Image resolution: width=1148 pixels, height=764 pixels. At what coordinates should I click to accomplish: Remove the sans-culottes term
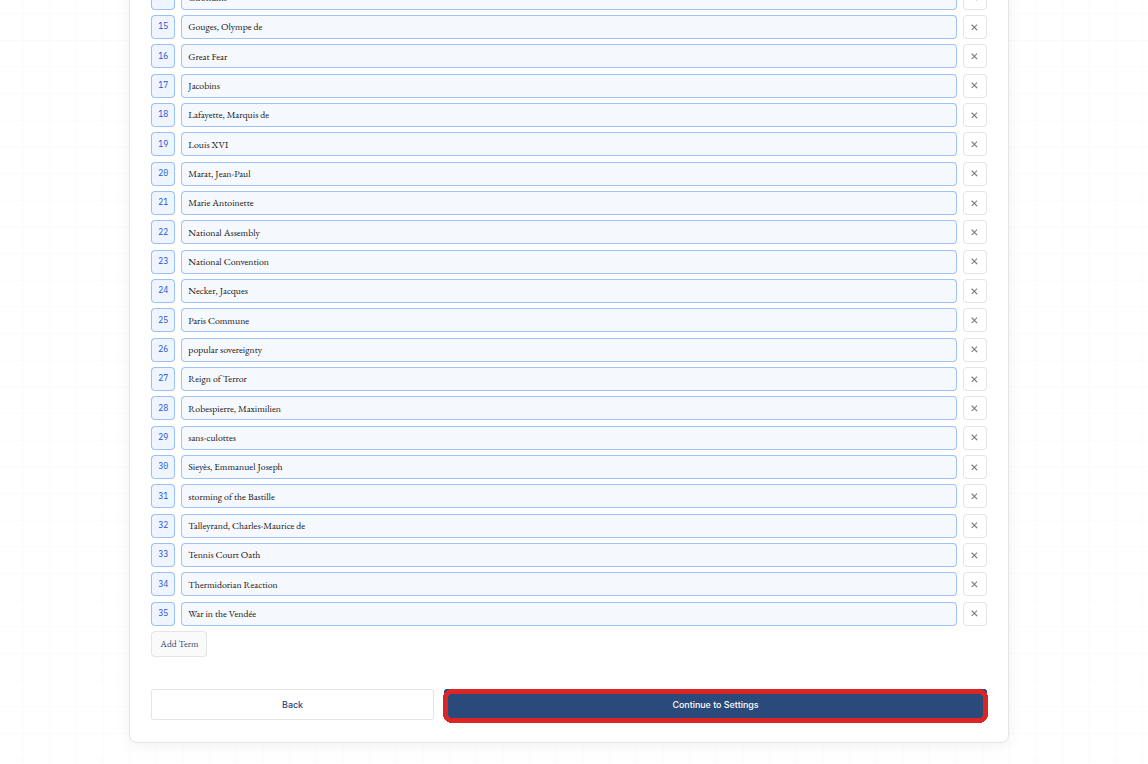point(974,438)
